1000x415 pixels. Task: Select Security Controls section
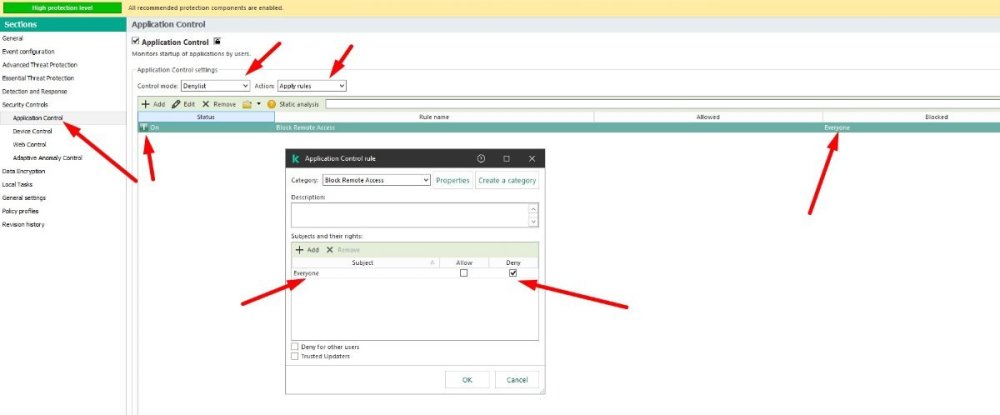pos(25,105)
